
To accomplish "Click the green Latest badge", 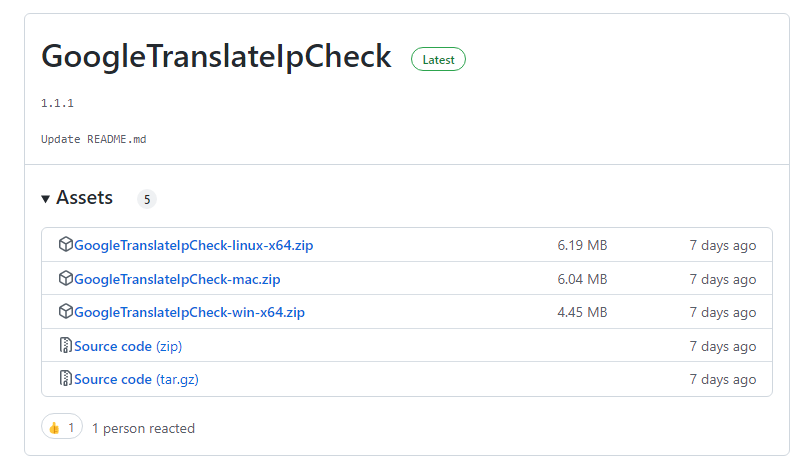I will pyautogui.click(x=438, y=60).
